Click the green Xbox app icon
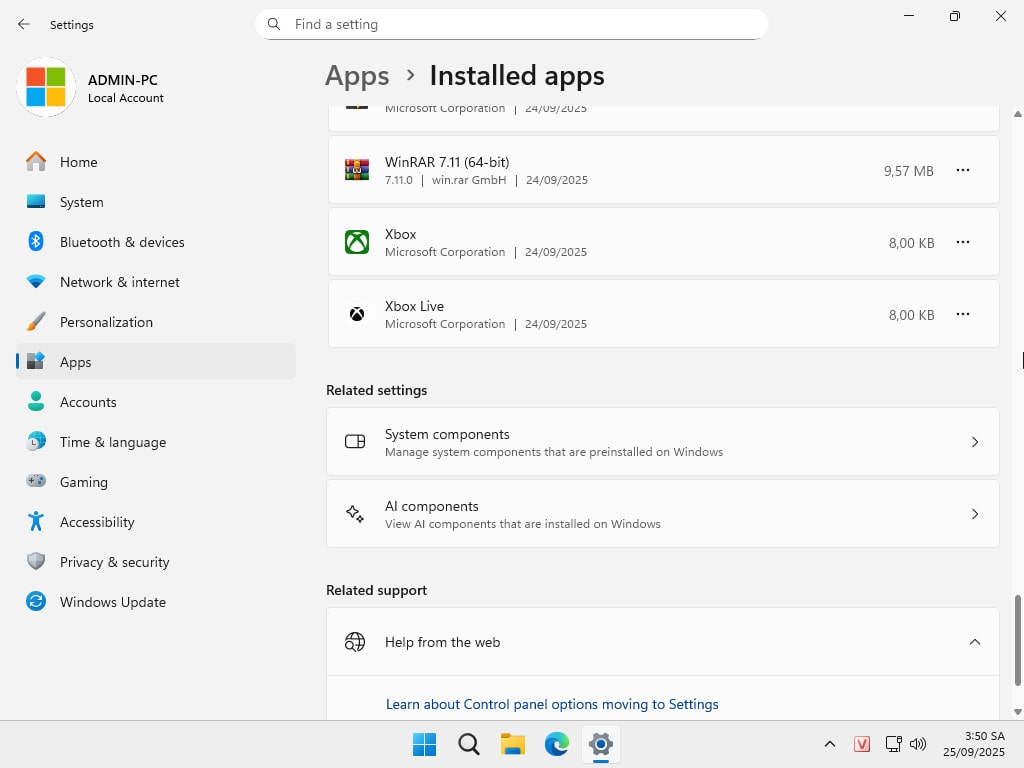This screenshot has width=1024, height=768. pos(357,242)
